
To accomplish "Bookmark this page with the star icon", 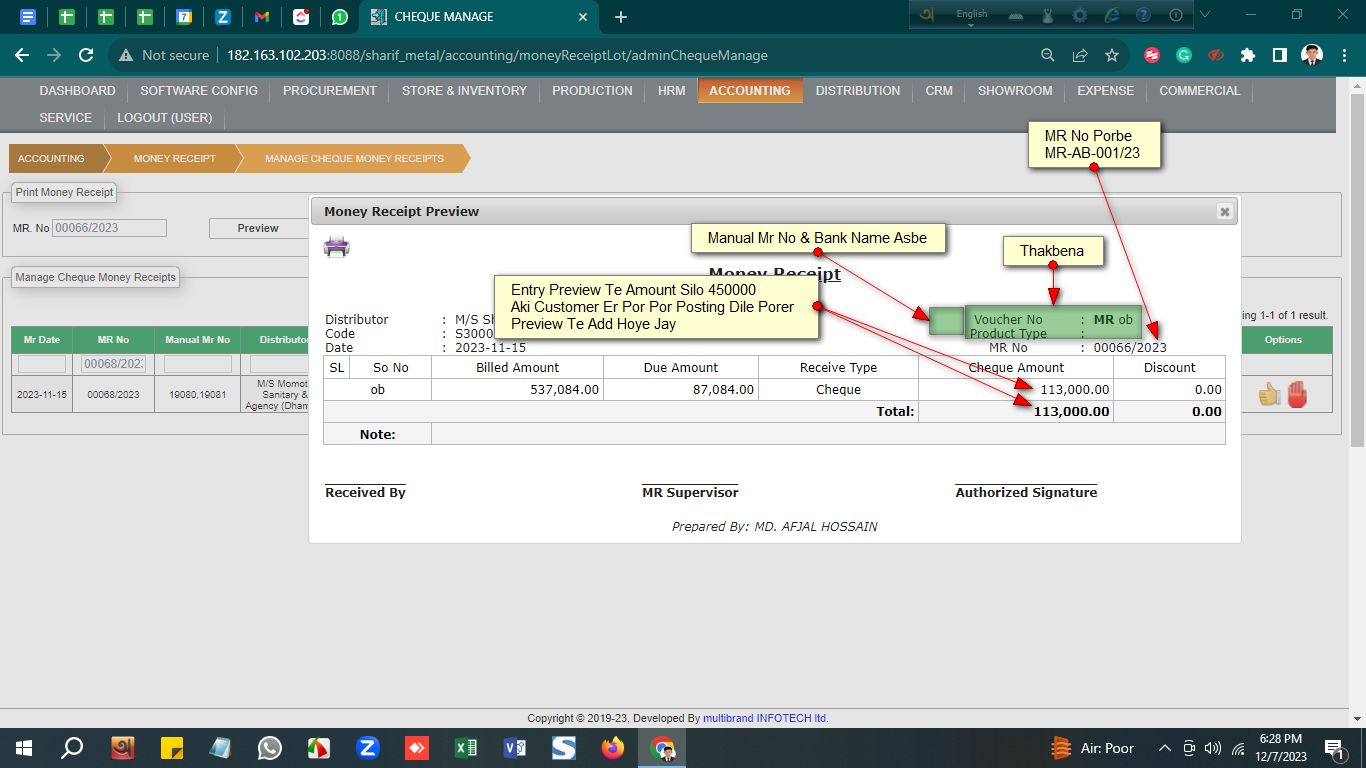I will click(1112, 56).
